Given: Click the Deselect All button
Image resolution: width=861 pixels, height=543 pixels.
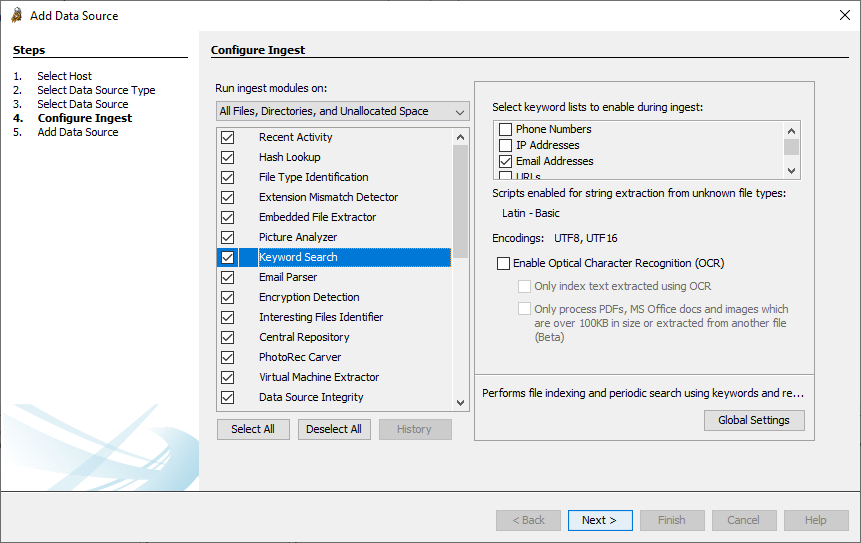Looking at the screenshot, I should pos(334,429).
